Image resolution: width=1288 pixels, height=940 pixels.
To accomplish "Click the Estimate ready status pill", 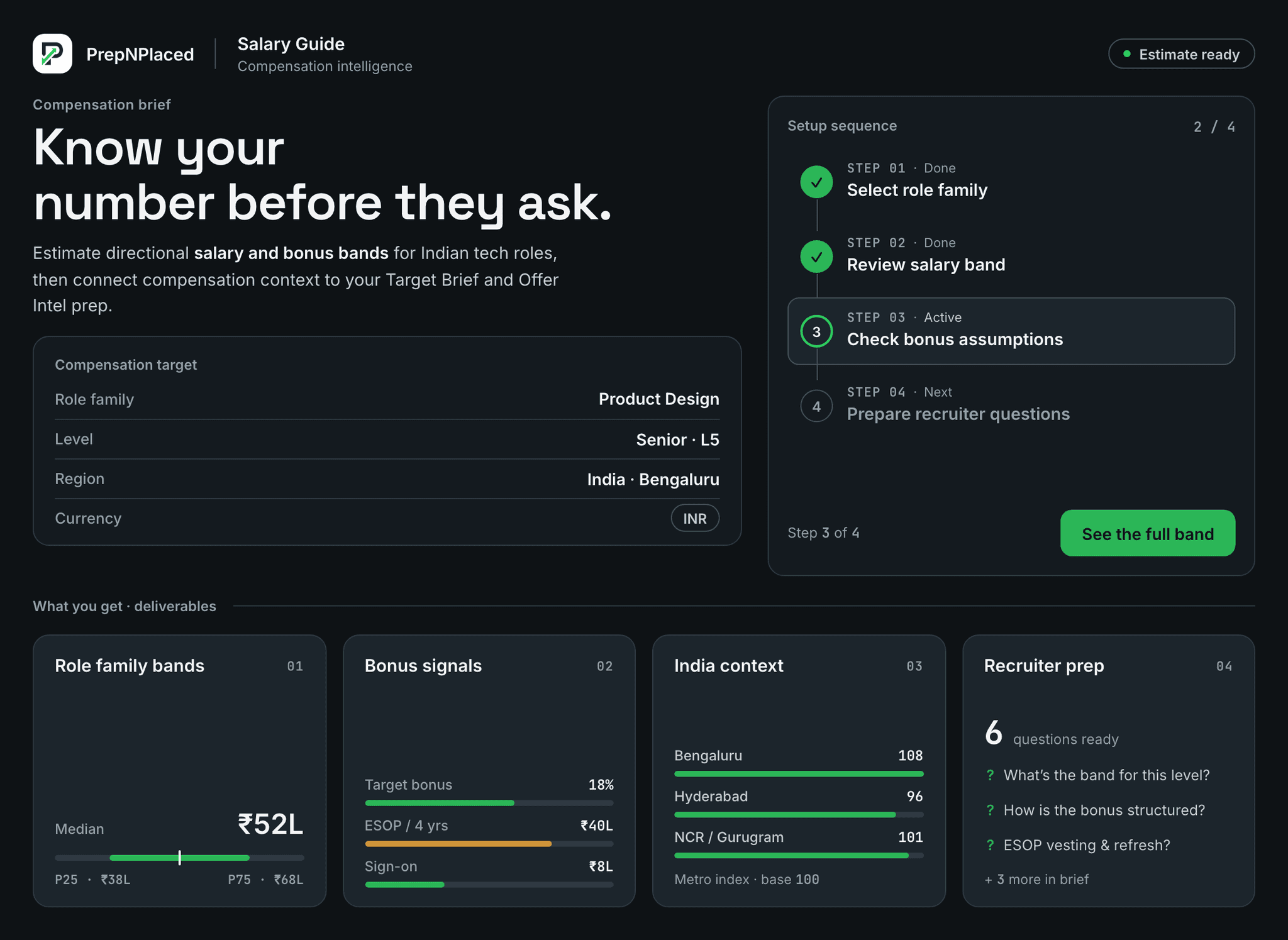I will click(x=1181, y=54).
